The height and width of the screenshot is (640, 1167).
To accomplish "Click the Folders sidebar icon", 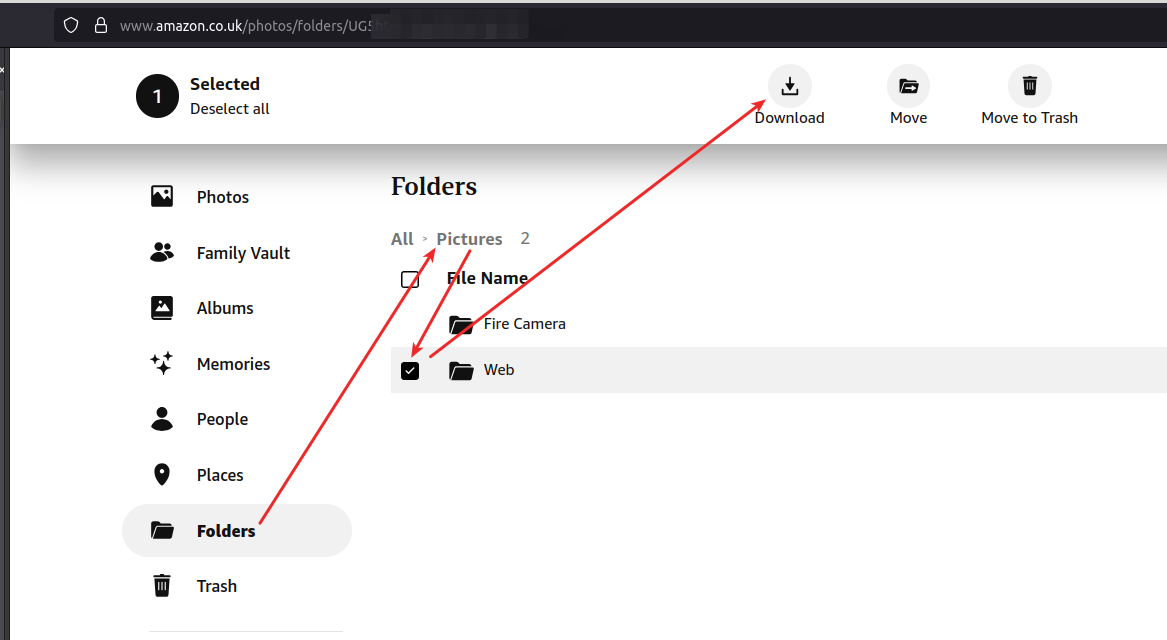I will click(162, 530).
